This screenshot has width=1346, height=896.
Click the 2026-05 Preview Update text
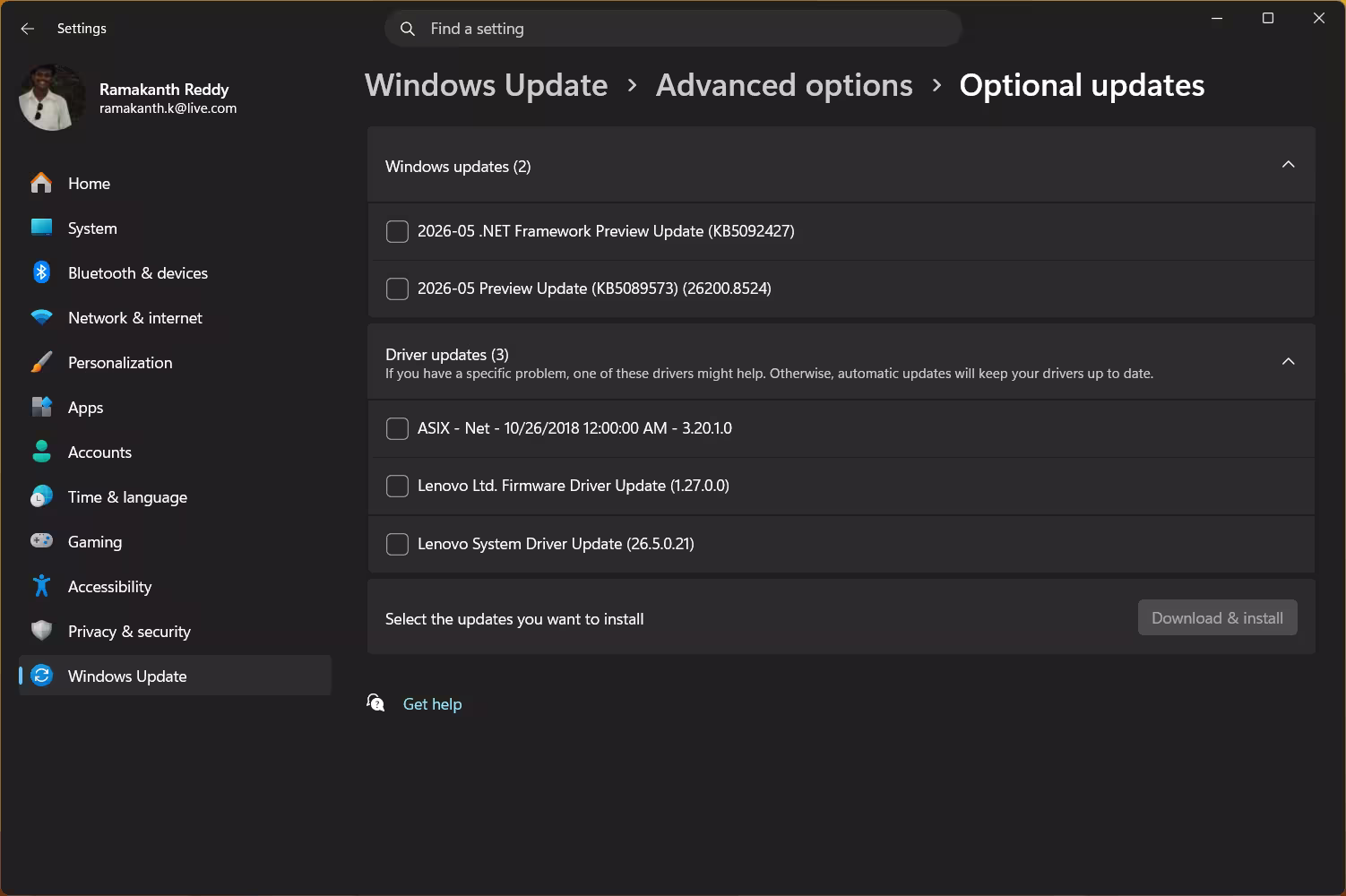tap(594, 289)
